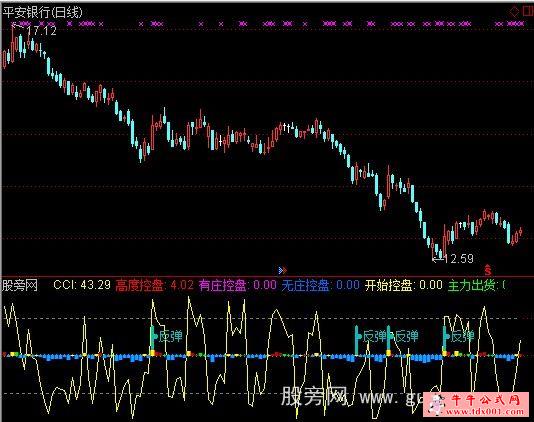The height and width of the screenshot is (422, 534).
Task: Click the blue-orange double arrow marker
Action: coord(283,270)
